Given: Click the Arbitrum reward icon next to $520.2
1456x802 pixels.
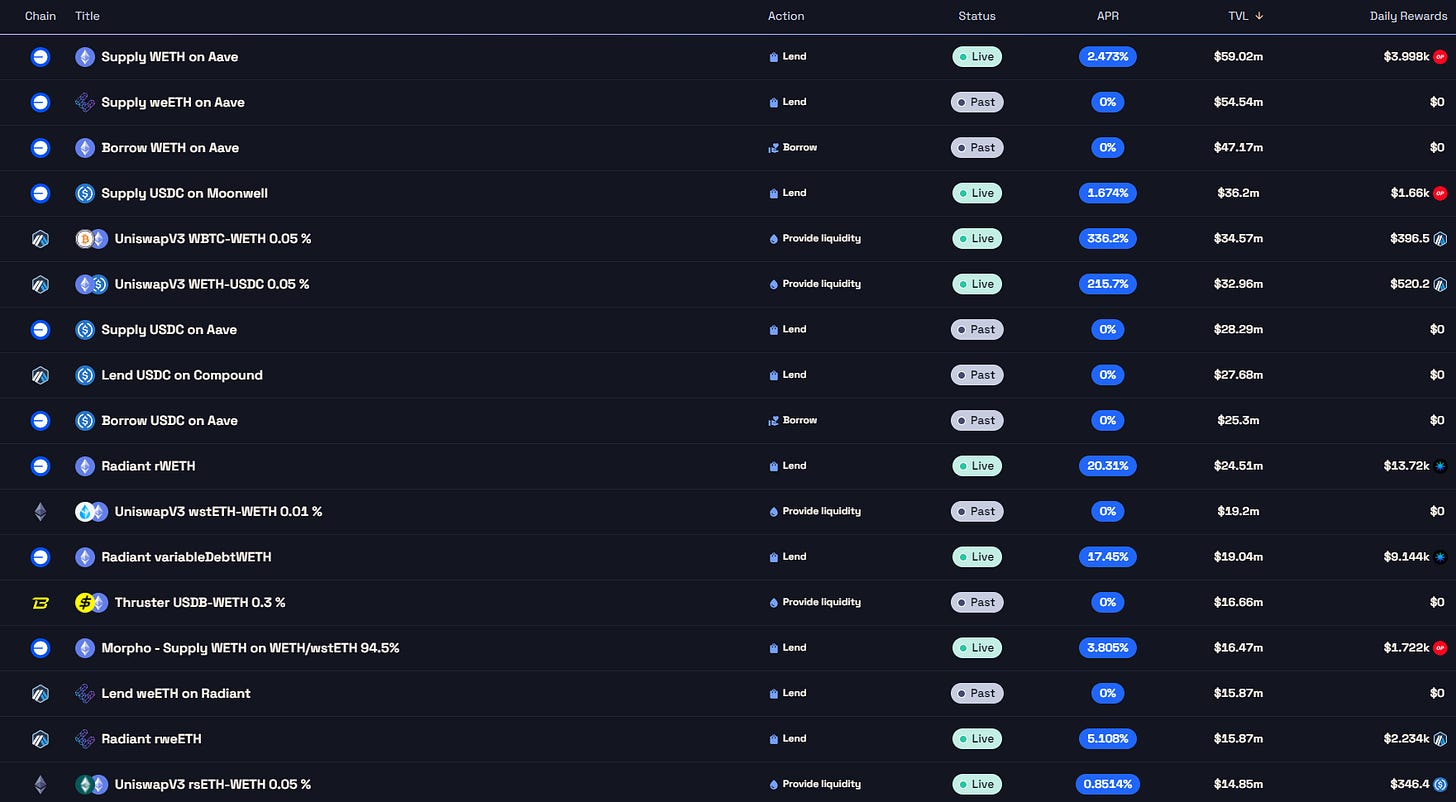Looking at the screenshot, I should click(1441, 284).
